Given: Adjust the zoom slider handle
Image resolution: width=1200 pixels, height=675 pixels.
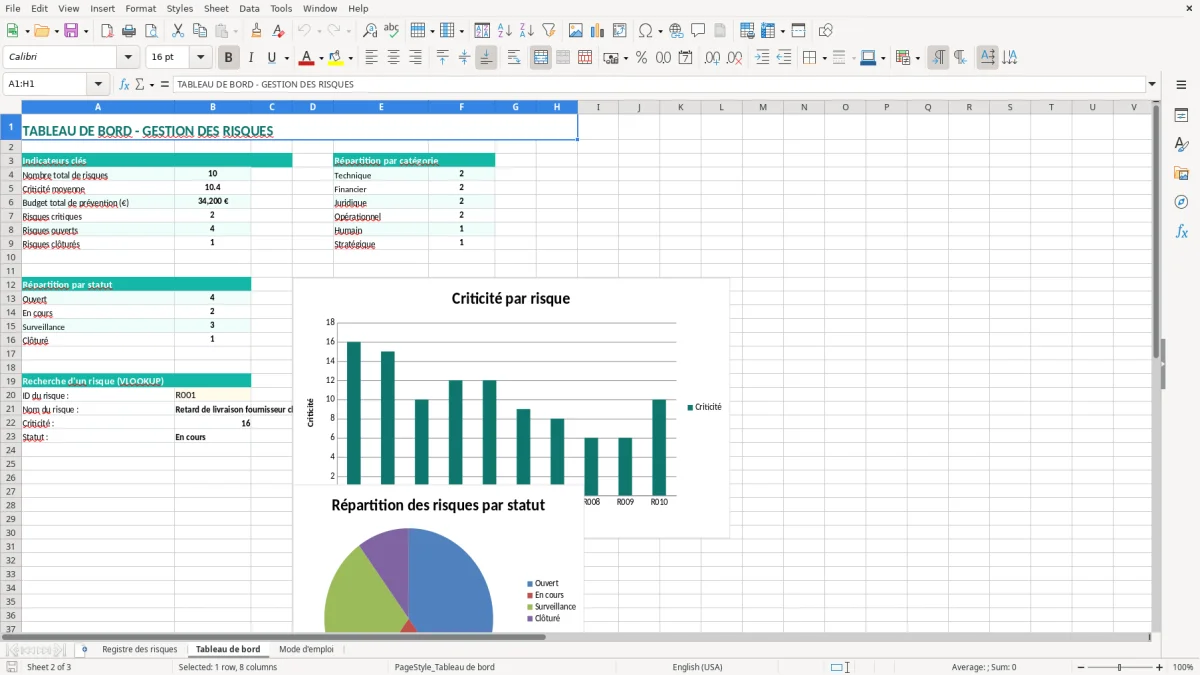Looking at the screenshot, I should [1120, 667].
